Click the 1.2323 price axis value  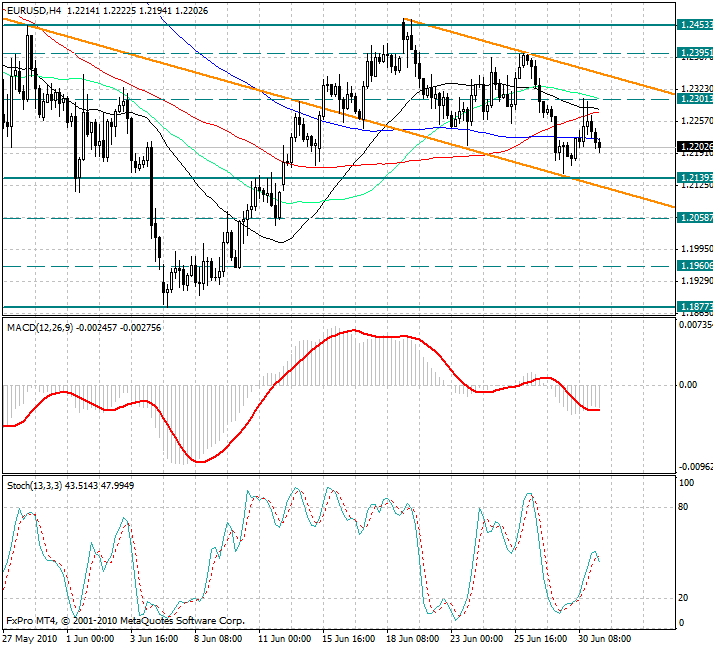pyautogui.click(x=697, y=88)
